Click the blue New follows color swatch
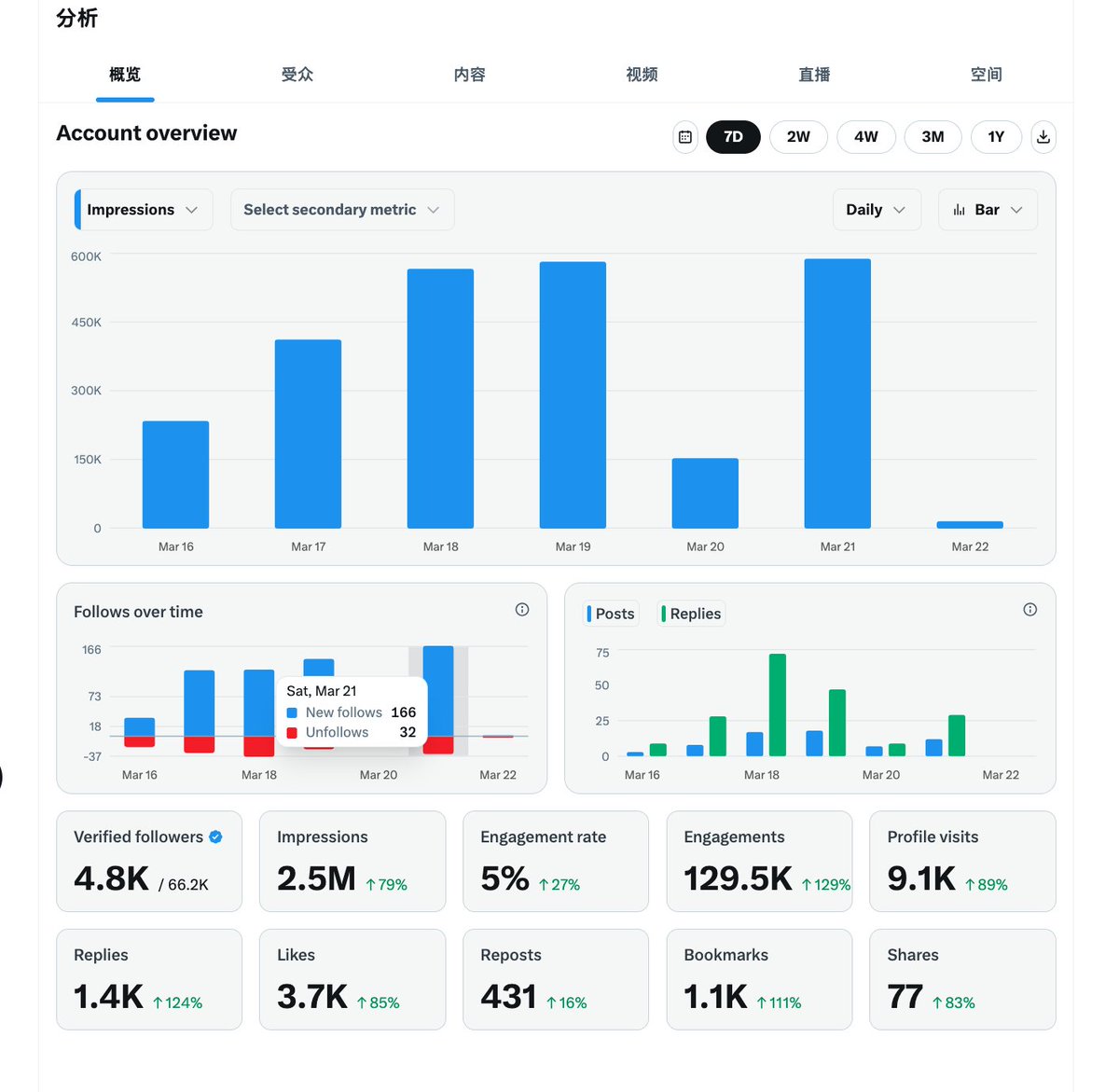1119x1092 pixels. tap(292, 712)
